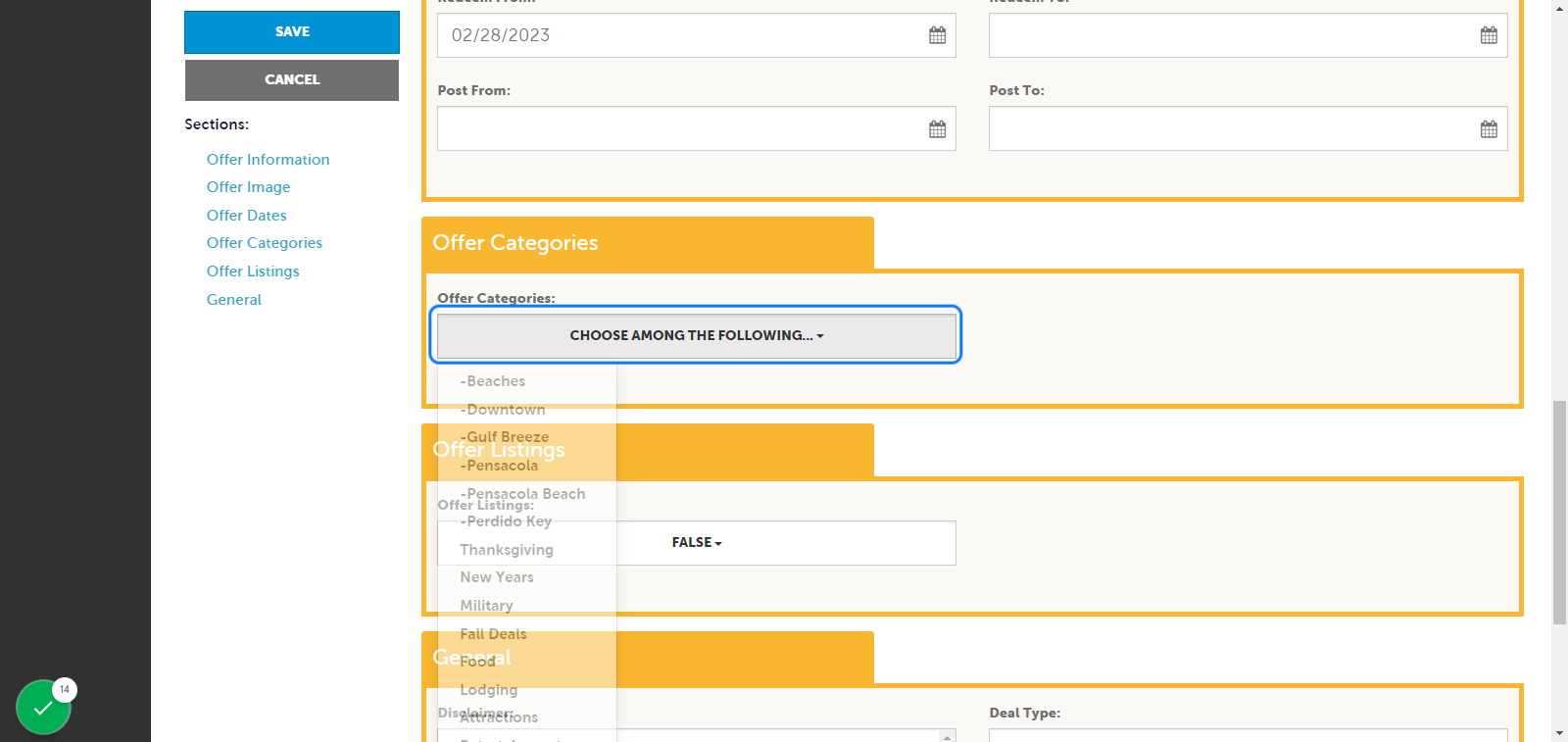Navigate to the Offer Dates section

tap(246, 216)
